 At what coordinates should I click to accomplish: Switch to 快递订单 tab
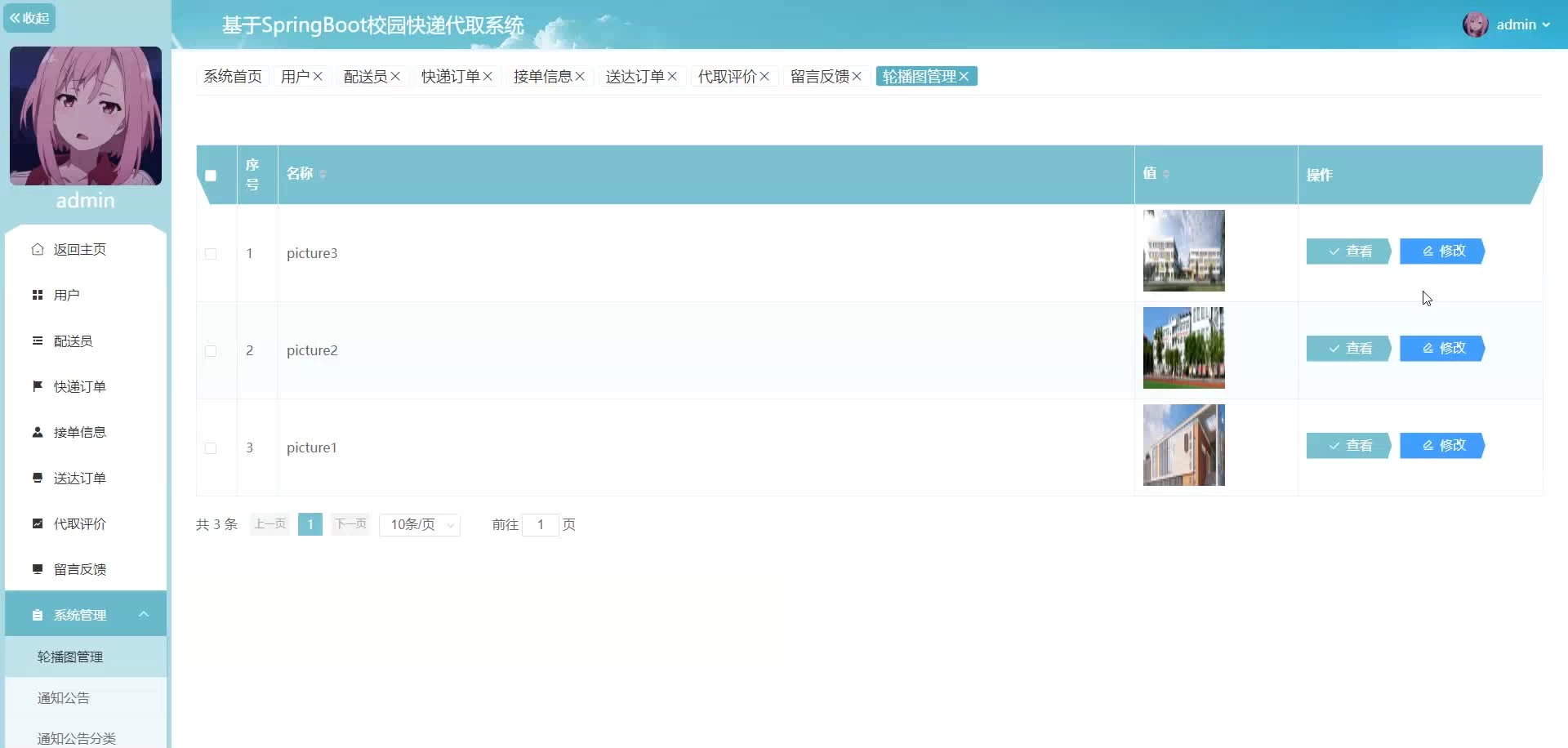tap(450, 76)
